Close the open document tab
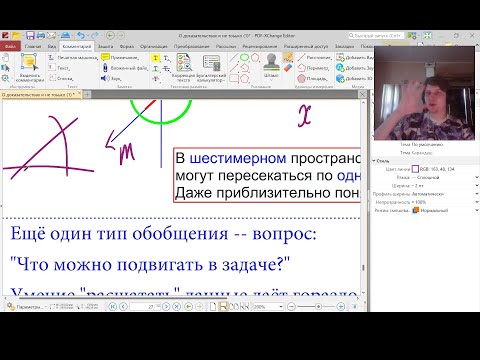This screenshot has height=360, width=480. [79, 94]
